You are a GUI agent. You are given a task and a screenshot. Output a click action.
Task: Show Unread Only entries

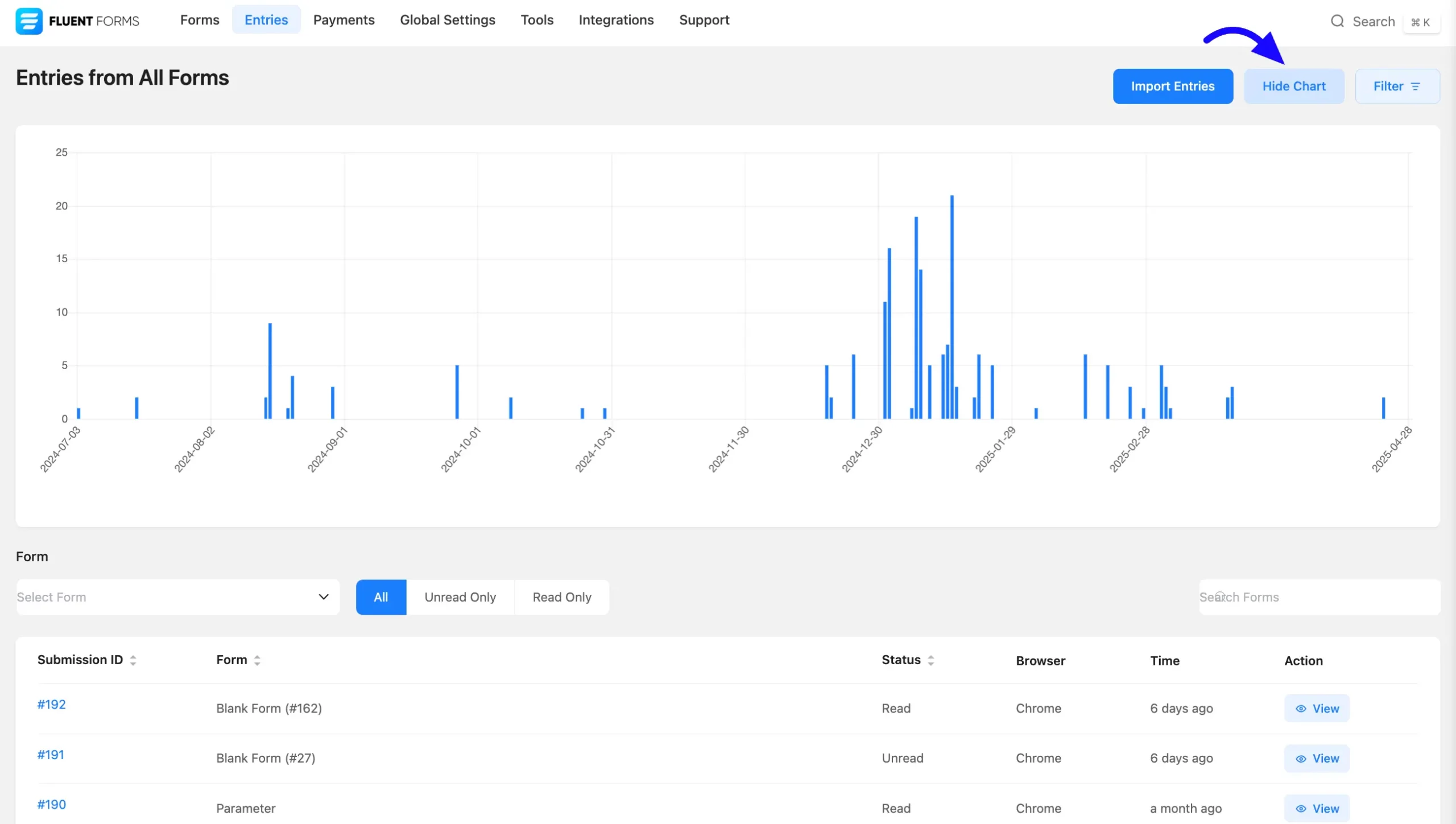(x=460, y=597)
